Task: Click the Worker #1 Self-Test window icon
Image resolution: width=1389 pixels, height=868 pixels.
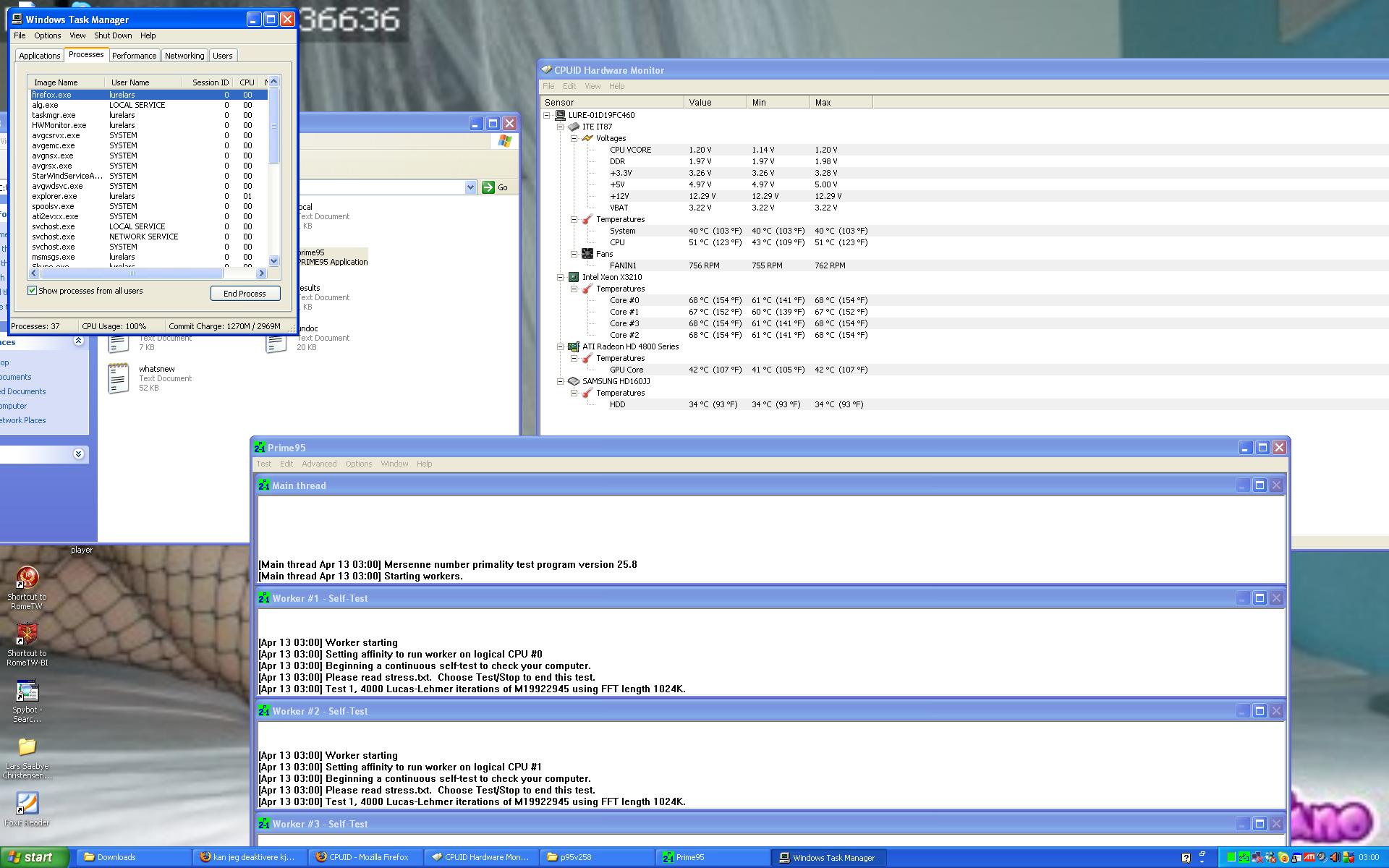Action: (x=264, y=598)
